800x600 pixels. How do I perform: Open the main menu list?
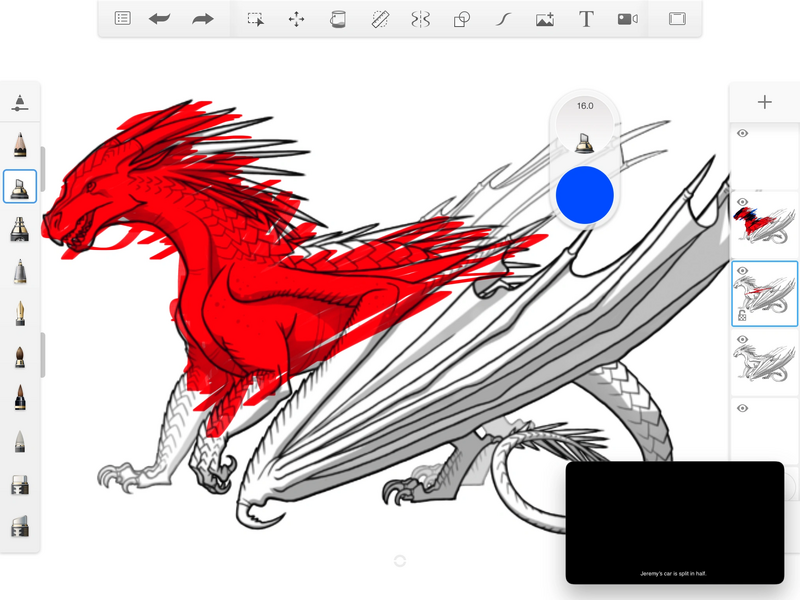click(122, 19)
